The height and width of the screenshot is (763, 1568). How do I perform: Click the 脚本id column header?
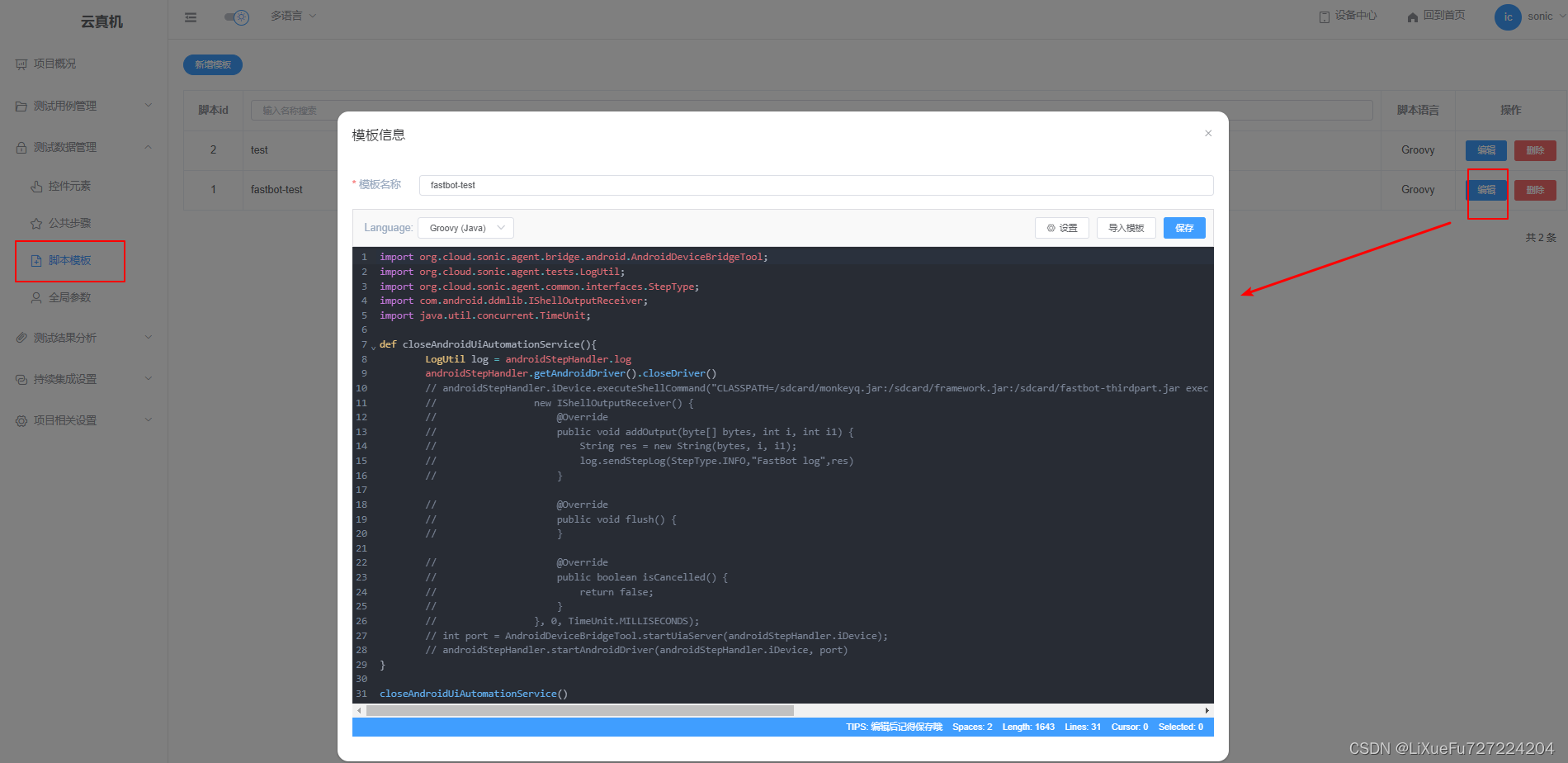(213, 110)
